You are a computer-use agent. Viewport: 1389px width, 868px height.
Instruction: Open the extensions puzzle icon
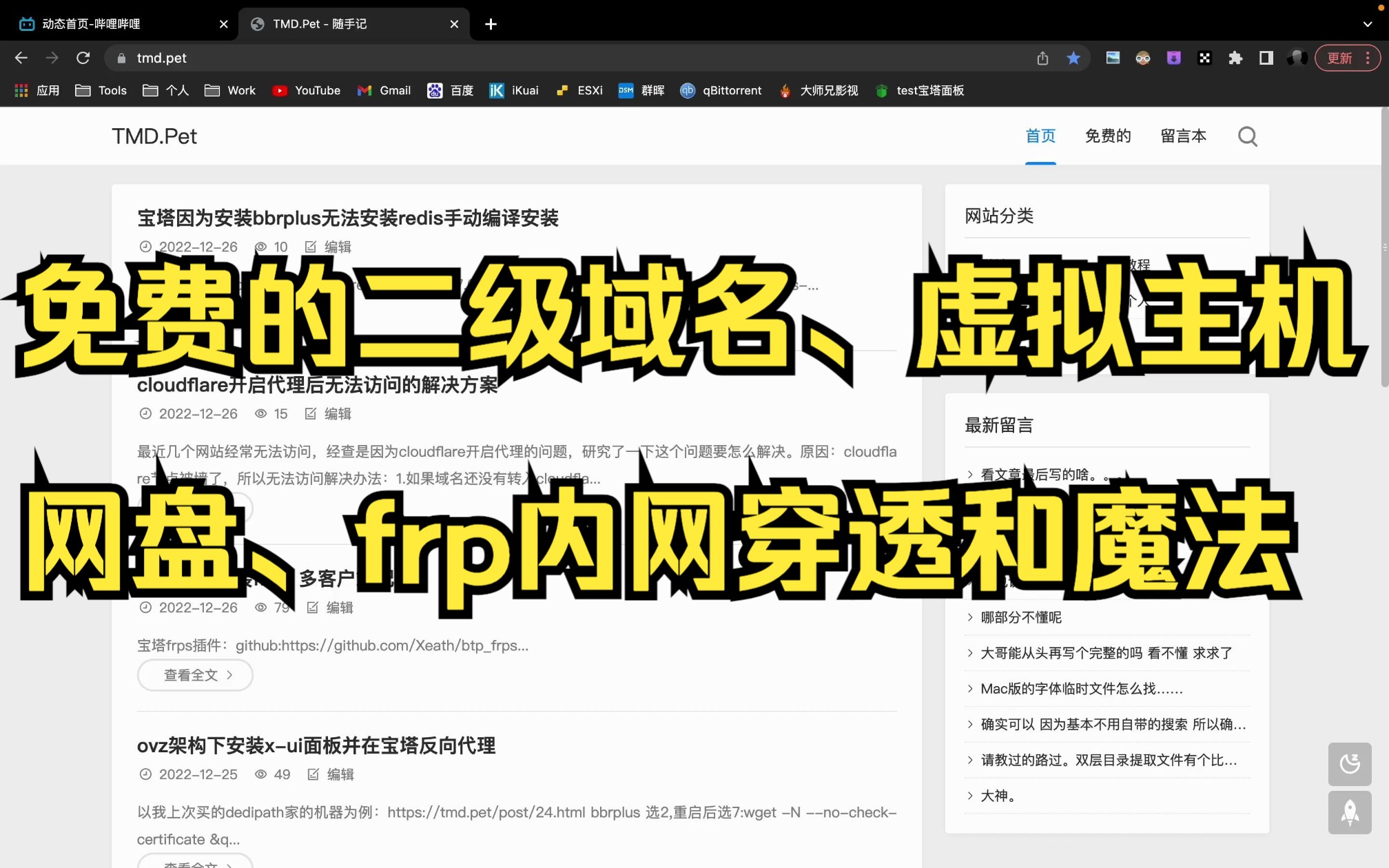pos(1235,58)
